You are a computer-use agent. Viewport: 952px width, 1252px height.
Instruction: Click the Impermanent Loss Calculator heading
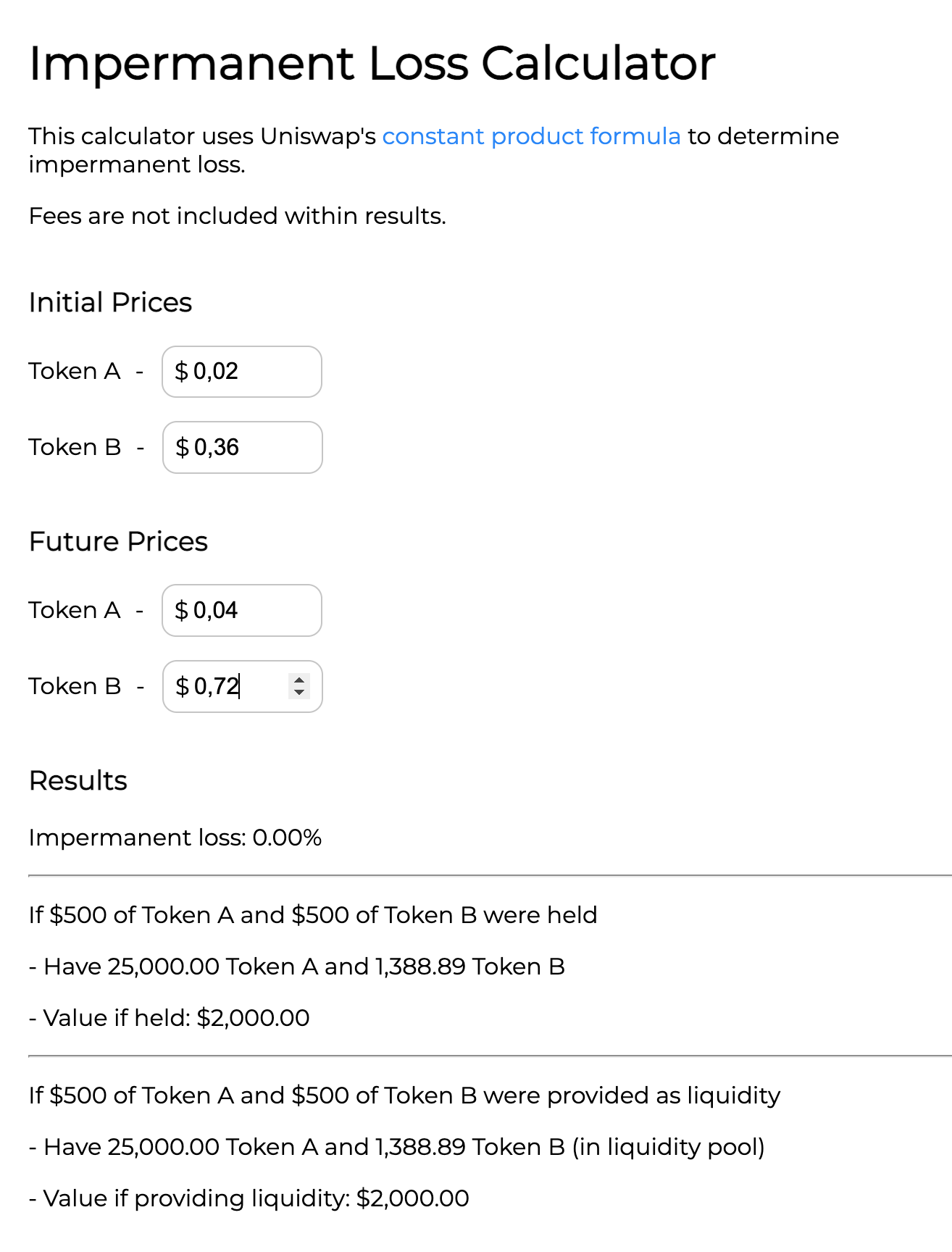pyautogui.click(x=372, y=63)
